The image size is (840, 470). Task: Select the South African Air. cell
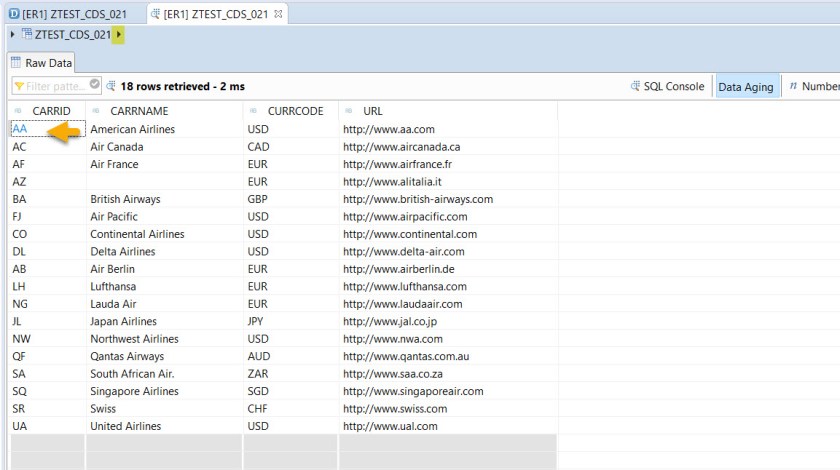click(164, 374)
